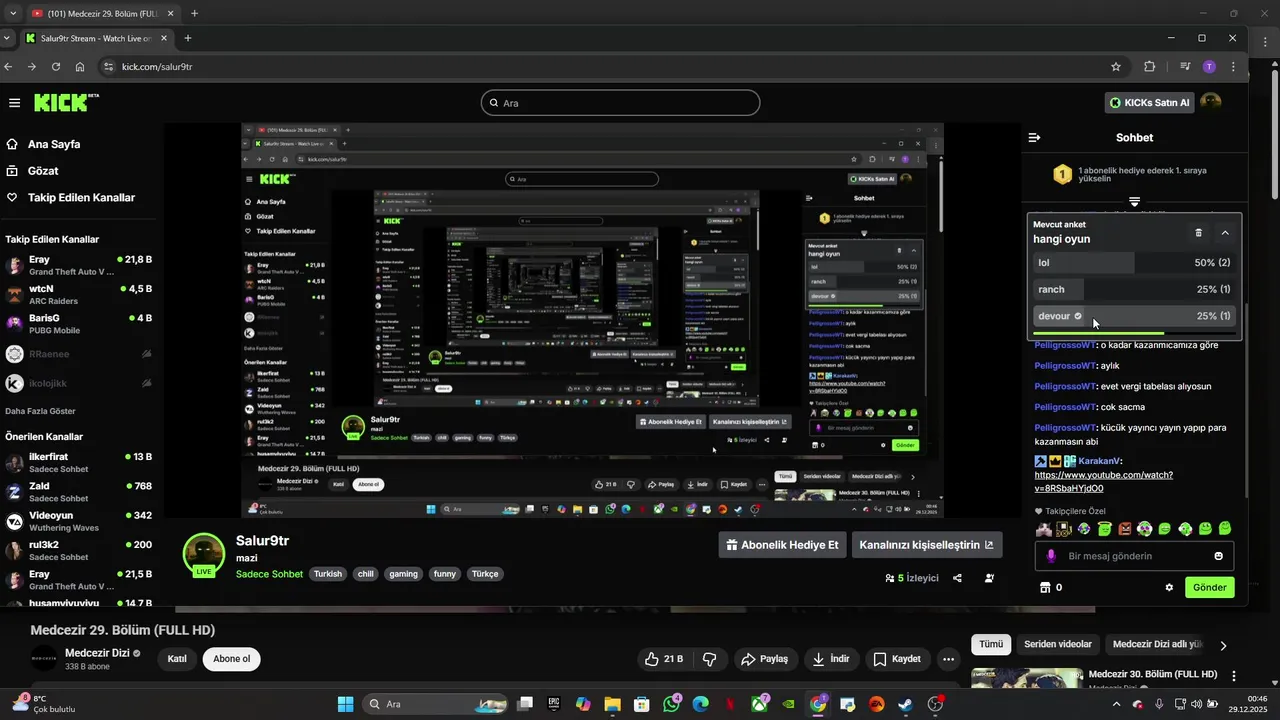Select the Seriden videolar chip
Viewport: 1280px width, 720px height.
(1058, 645)
